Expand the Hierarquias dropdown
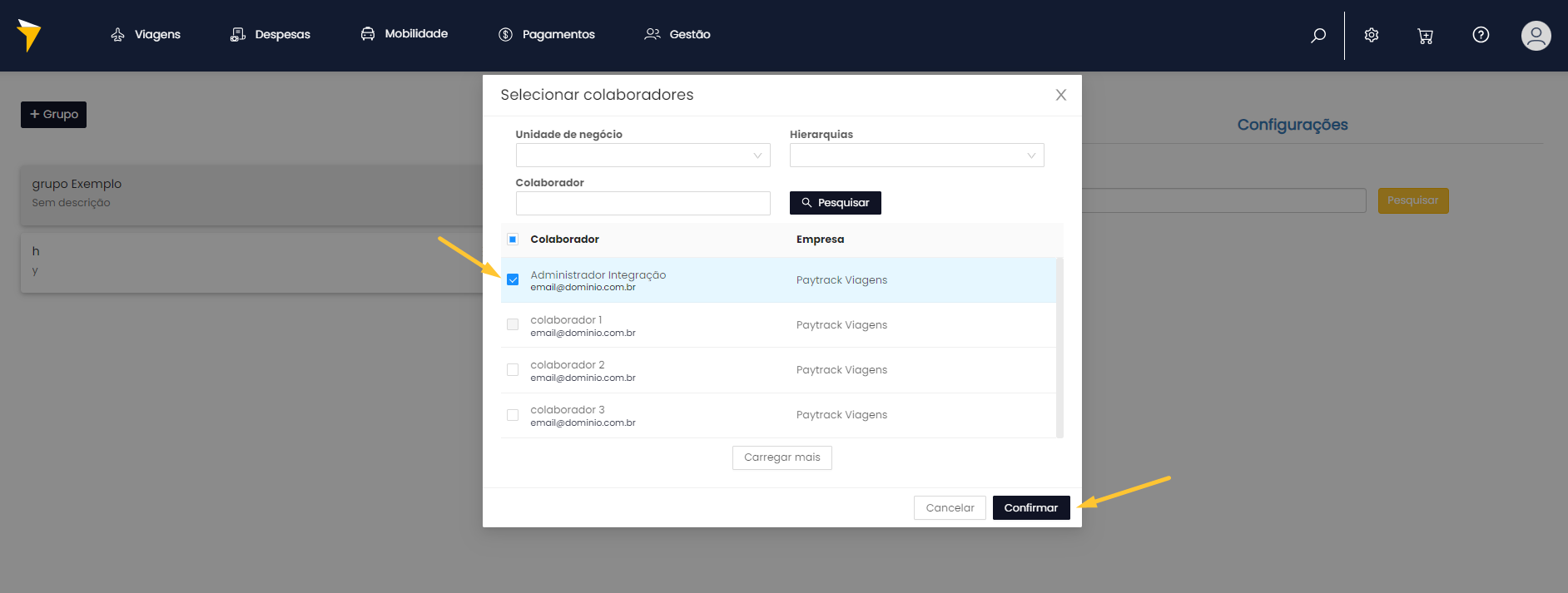This screenshot has width=1568, height=593. click(917, 156)
